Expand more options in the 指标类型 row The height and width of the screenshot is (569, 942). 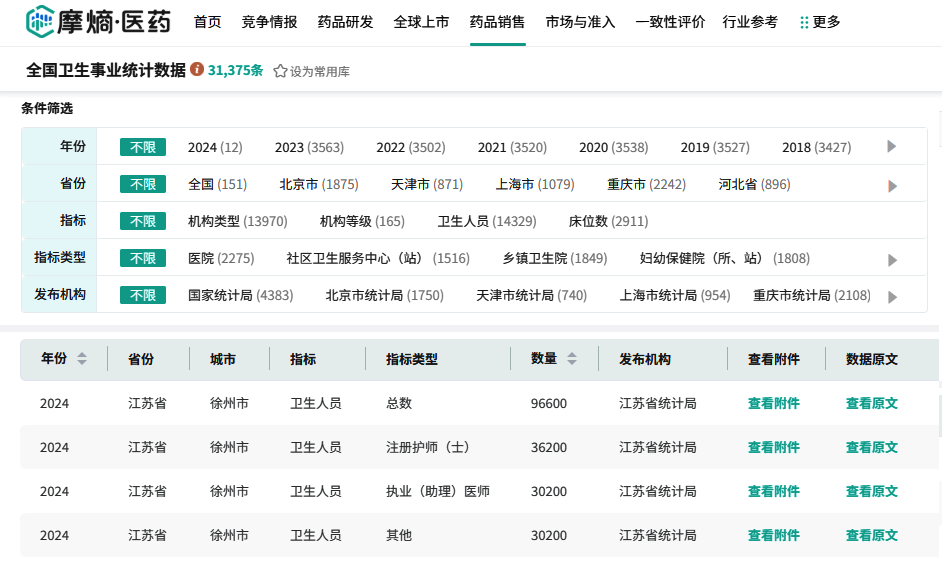click(x=892, y=259)
